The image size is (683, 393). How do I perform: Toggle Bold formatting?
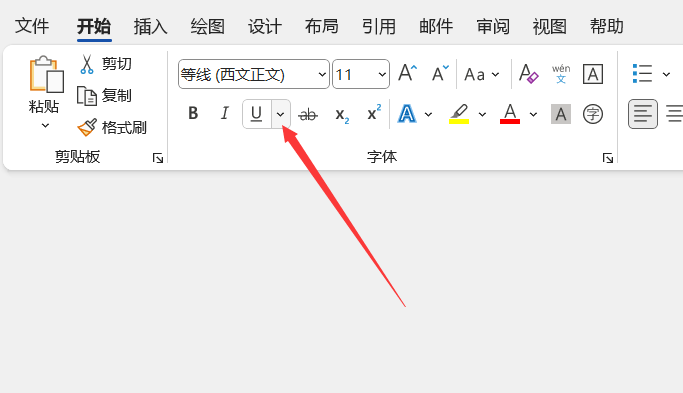click(193, 114)
